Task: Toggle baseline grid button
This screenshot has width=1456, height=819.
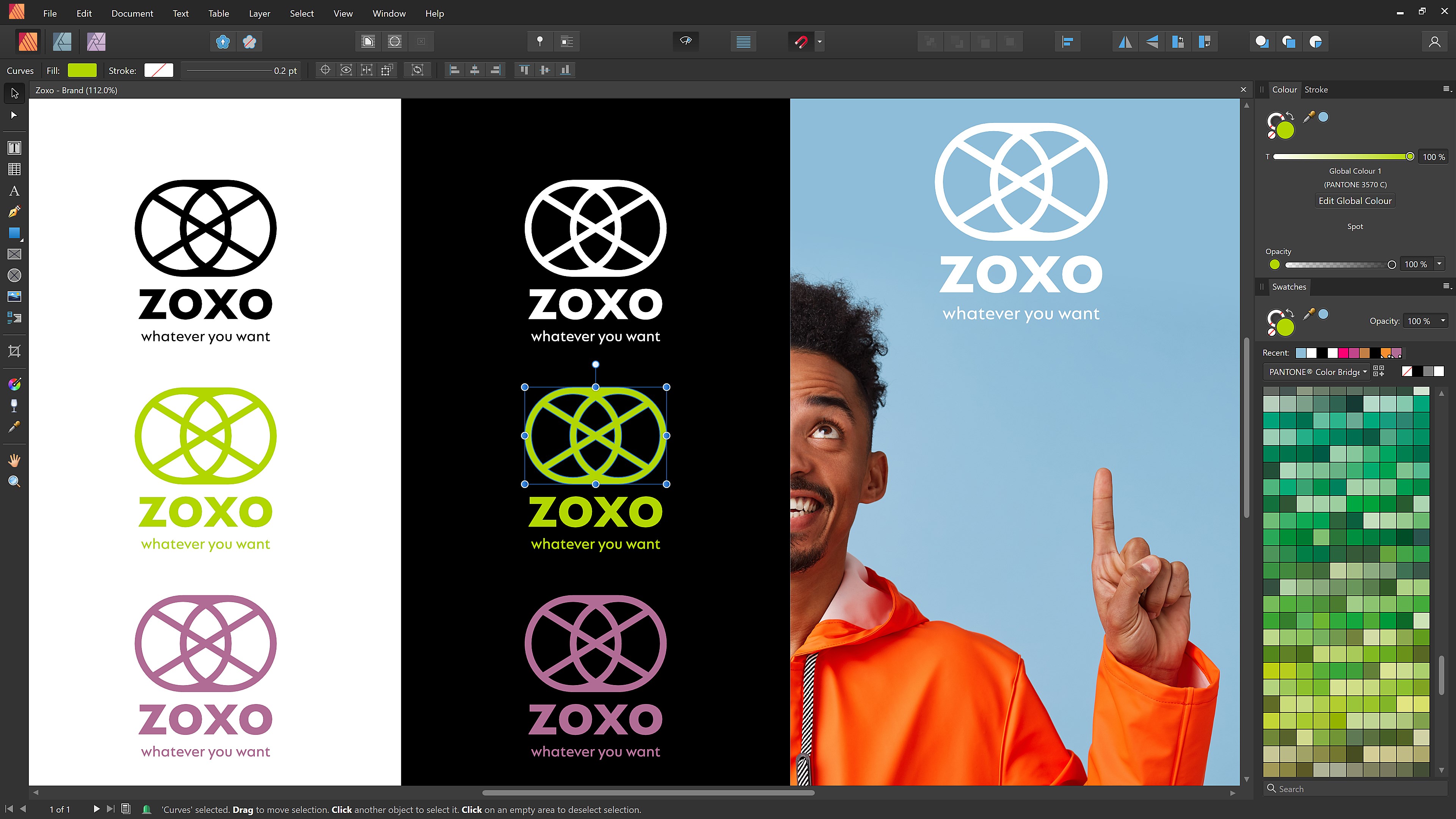Action: tap(743, 41)
